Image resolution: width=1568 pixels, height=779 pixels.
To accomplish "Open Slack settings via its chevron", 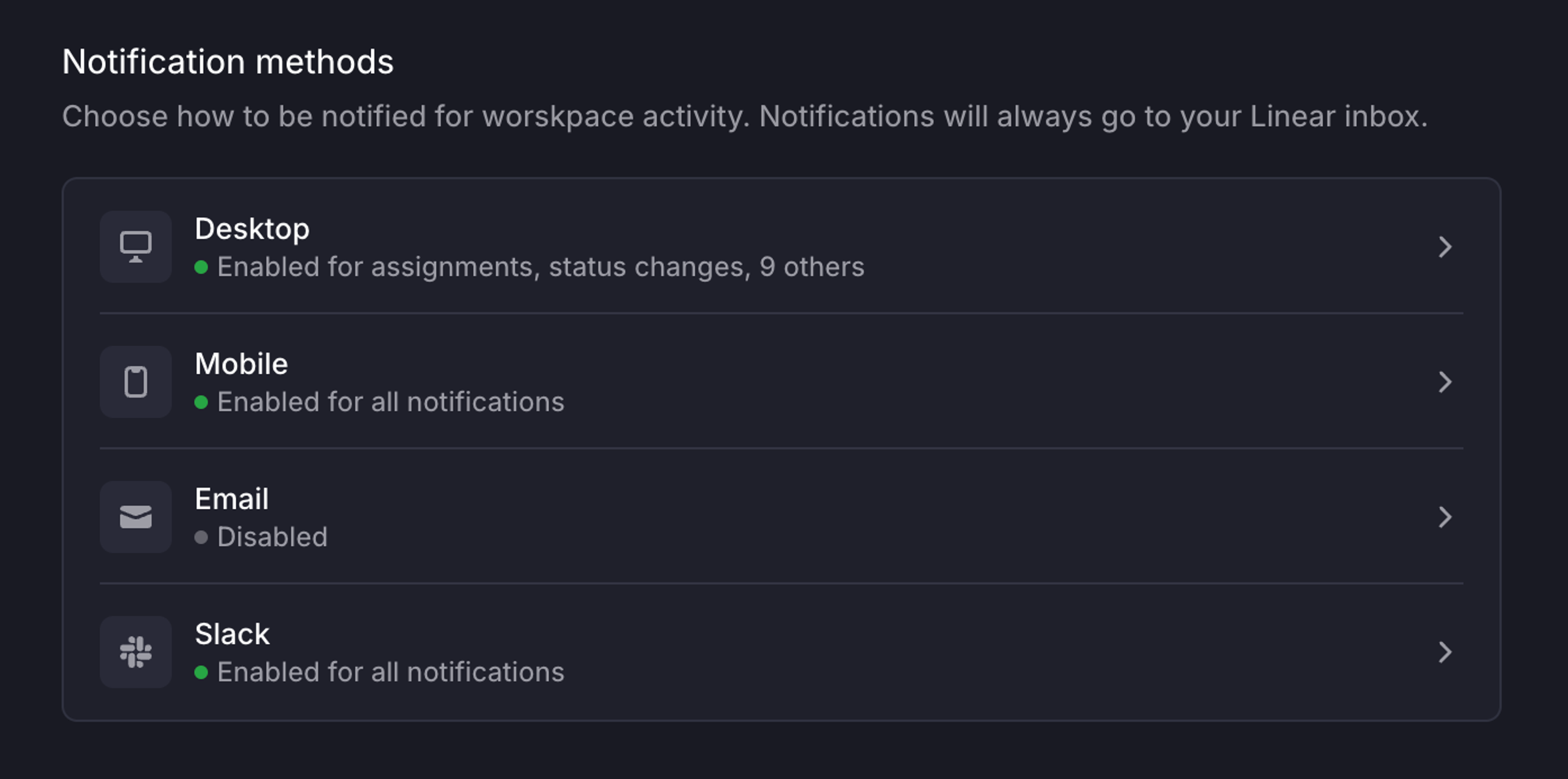I will pos(1445,652).
